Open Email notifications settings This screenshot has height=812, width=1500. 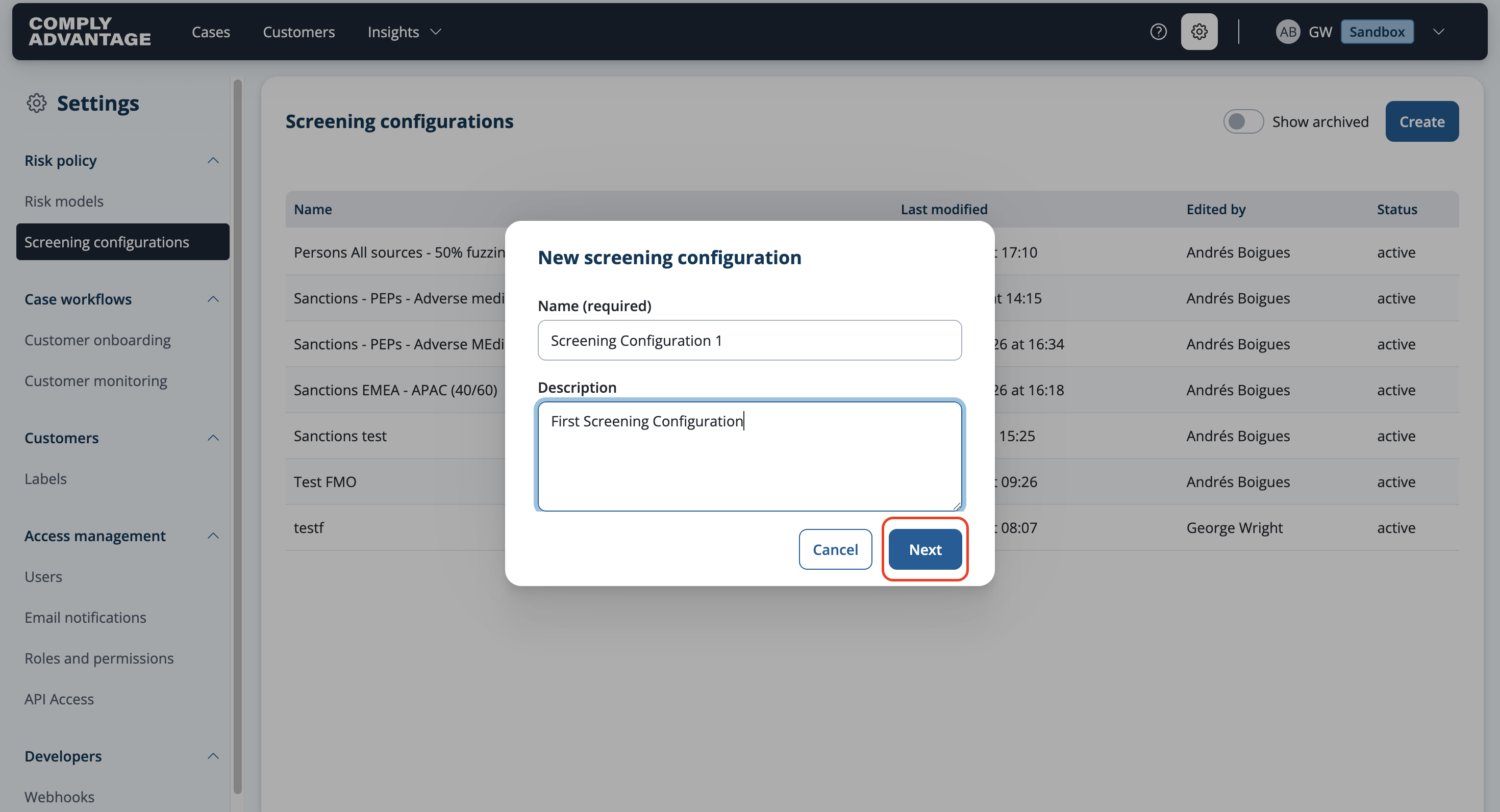point(85,617)
